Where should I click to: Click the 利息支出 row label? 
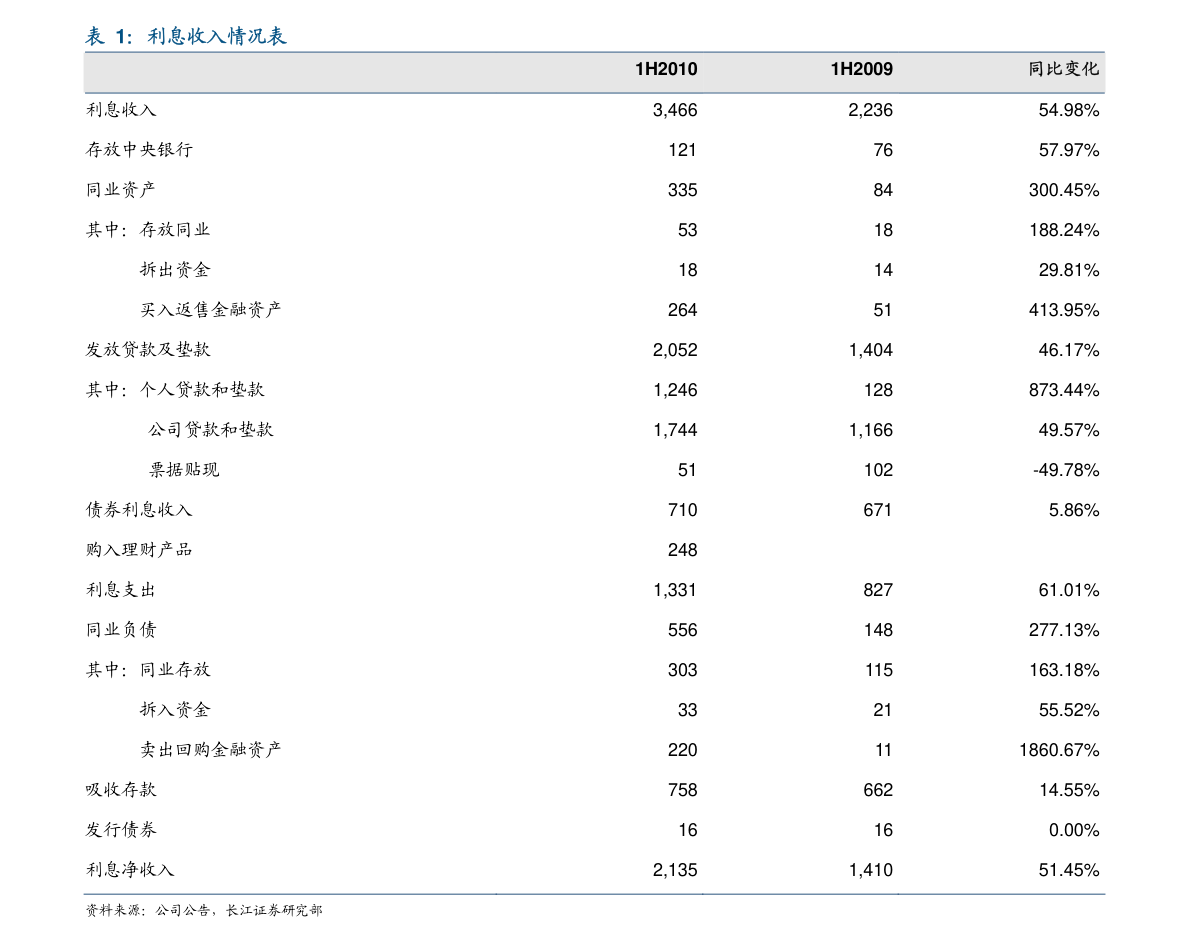[121, 589]
